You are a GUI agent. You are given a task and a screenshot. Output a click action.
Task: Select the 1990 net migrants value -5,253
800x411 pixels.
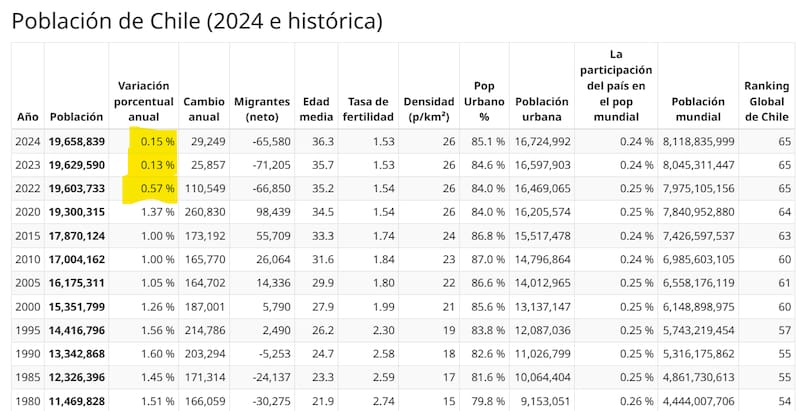click(271, 353)
